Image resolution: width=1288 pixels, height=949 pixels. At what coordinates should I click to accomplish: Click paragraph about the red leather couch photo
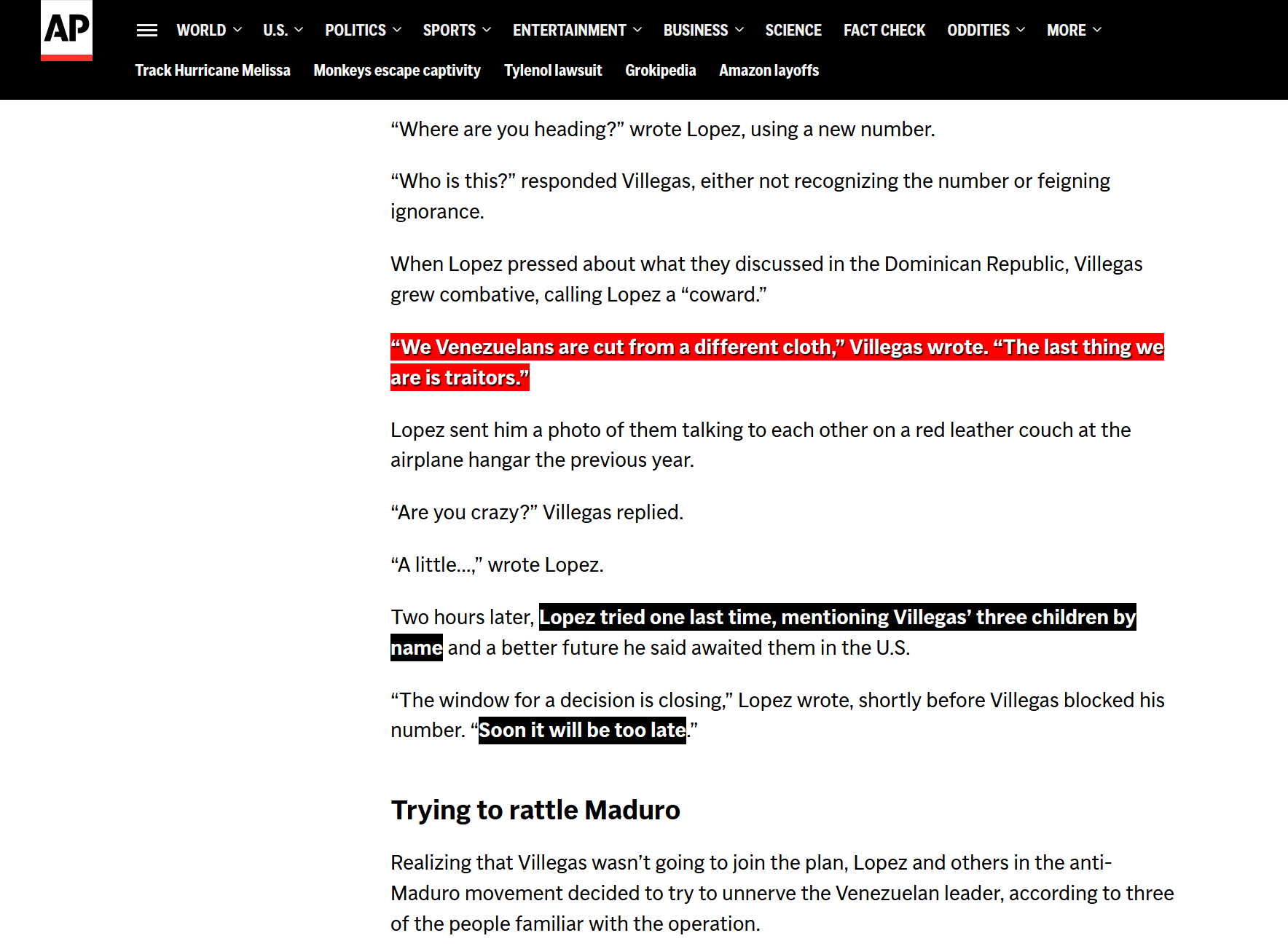coord(761,445)
